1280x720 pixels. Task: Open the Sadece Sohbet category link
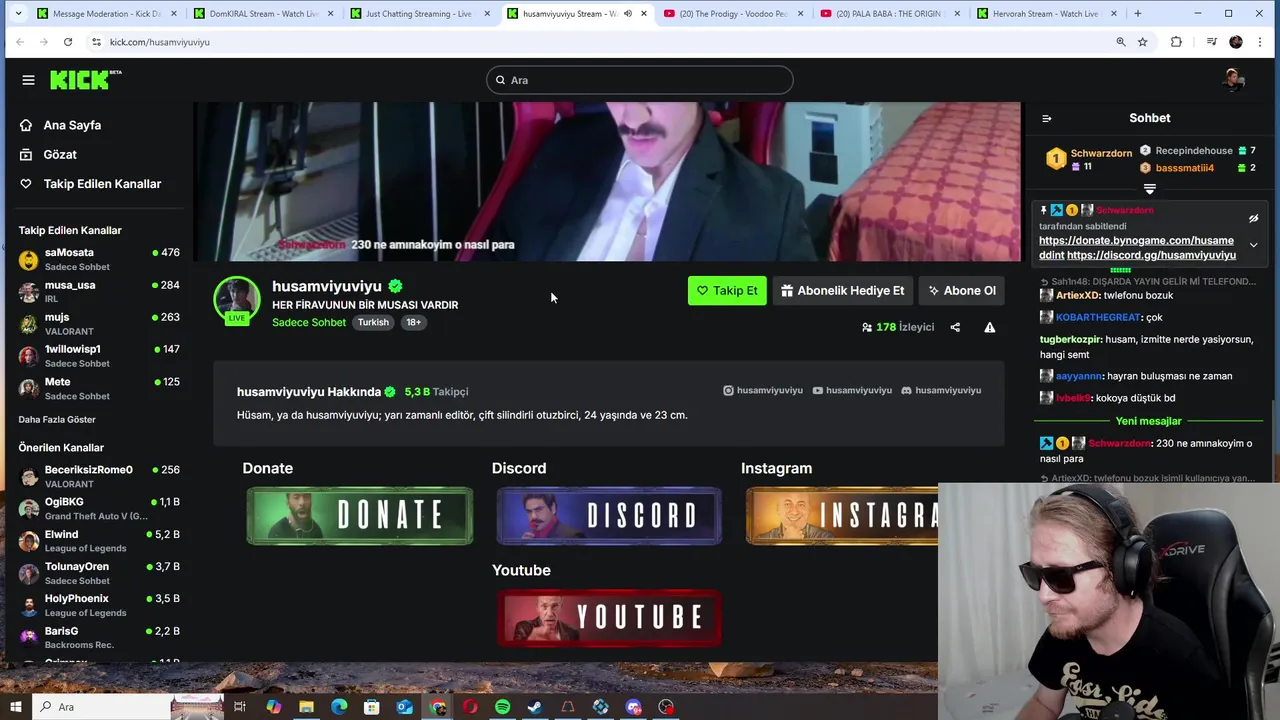(309, 322)
